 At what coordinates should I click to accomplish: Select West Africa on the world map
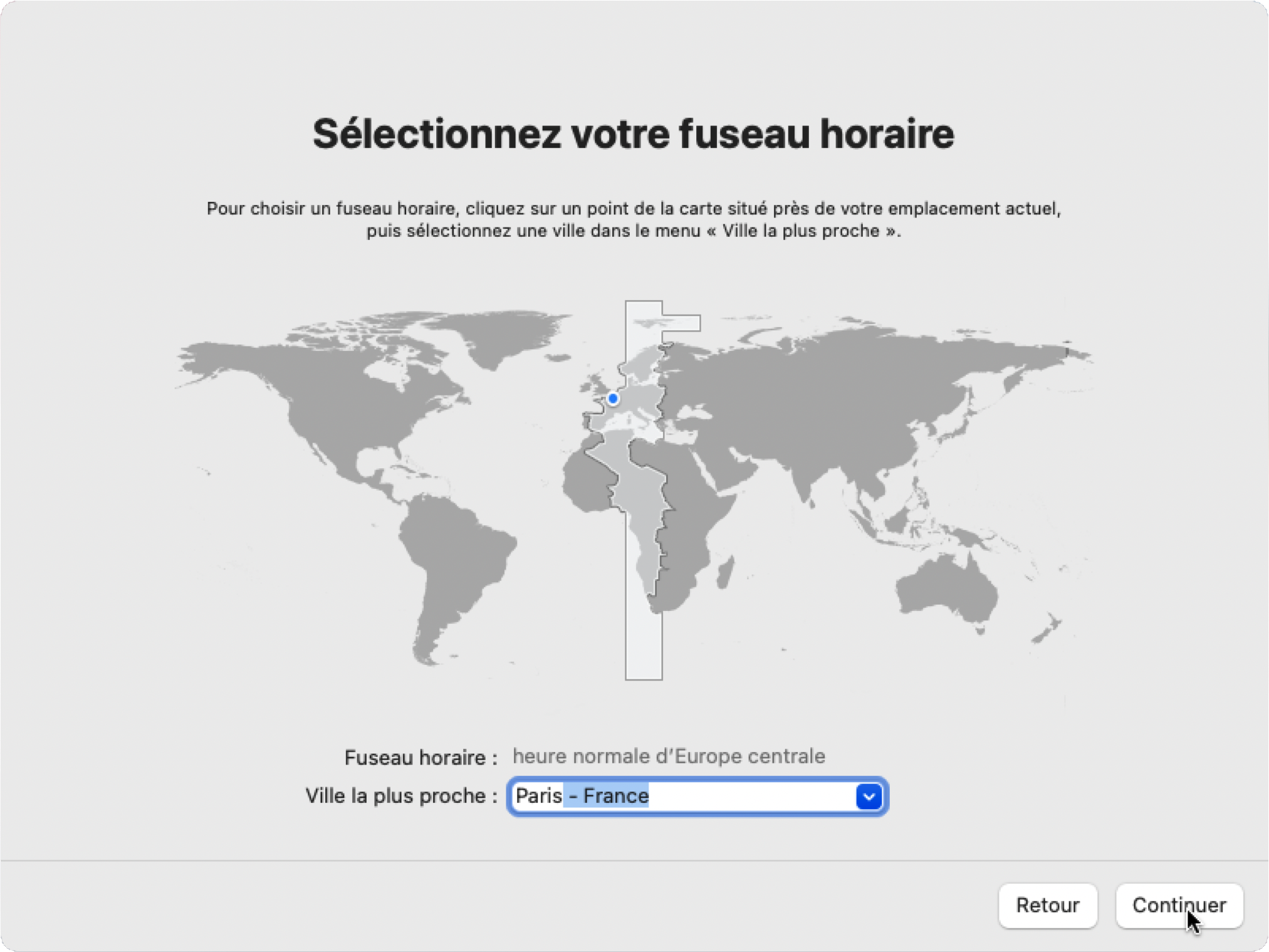586,483
